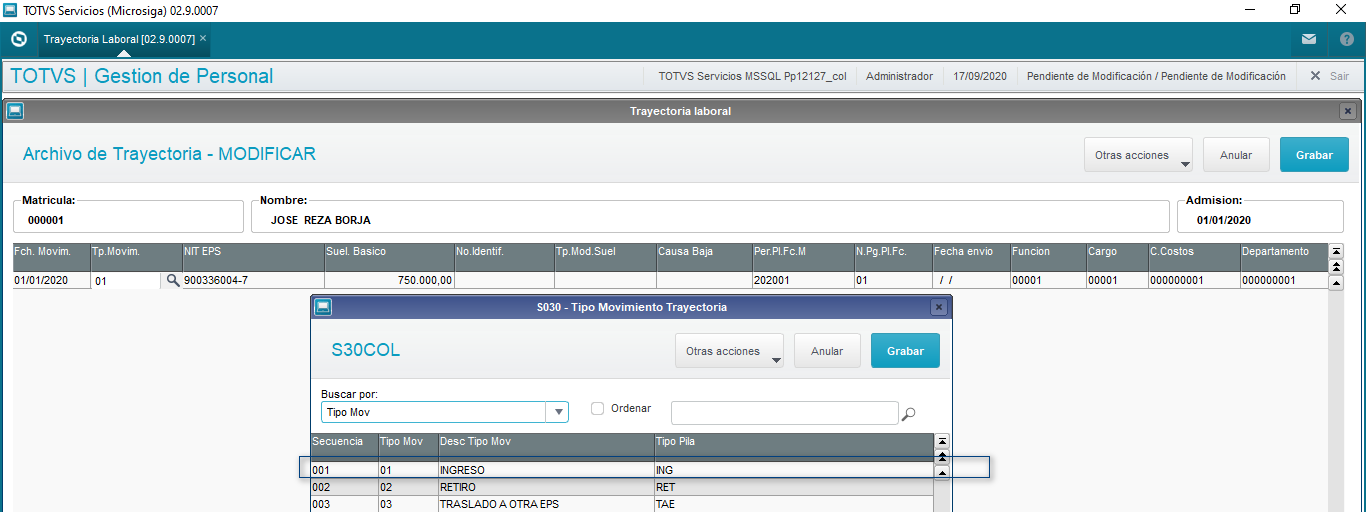The width and height of the screenshot is (1366, 512).
Task: Close the S030 Tipo Movimiento dialog
Action: coord(938,307)
